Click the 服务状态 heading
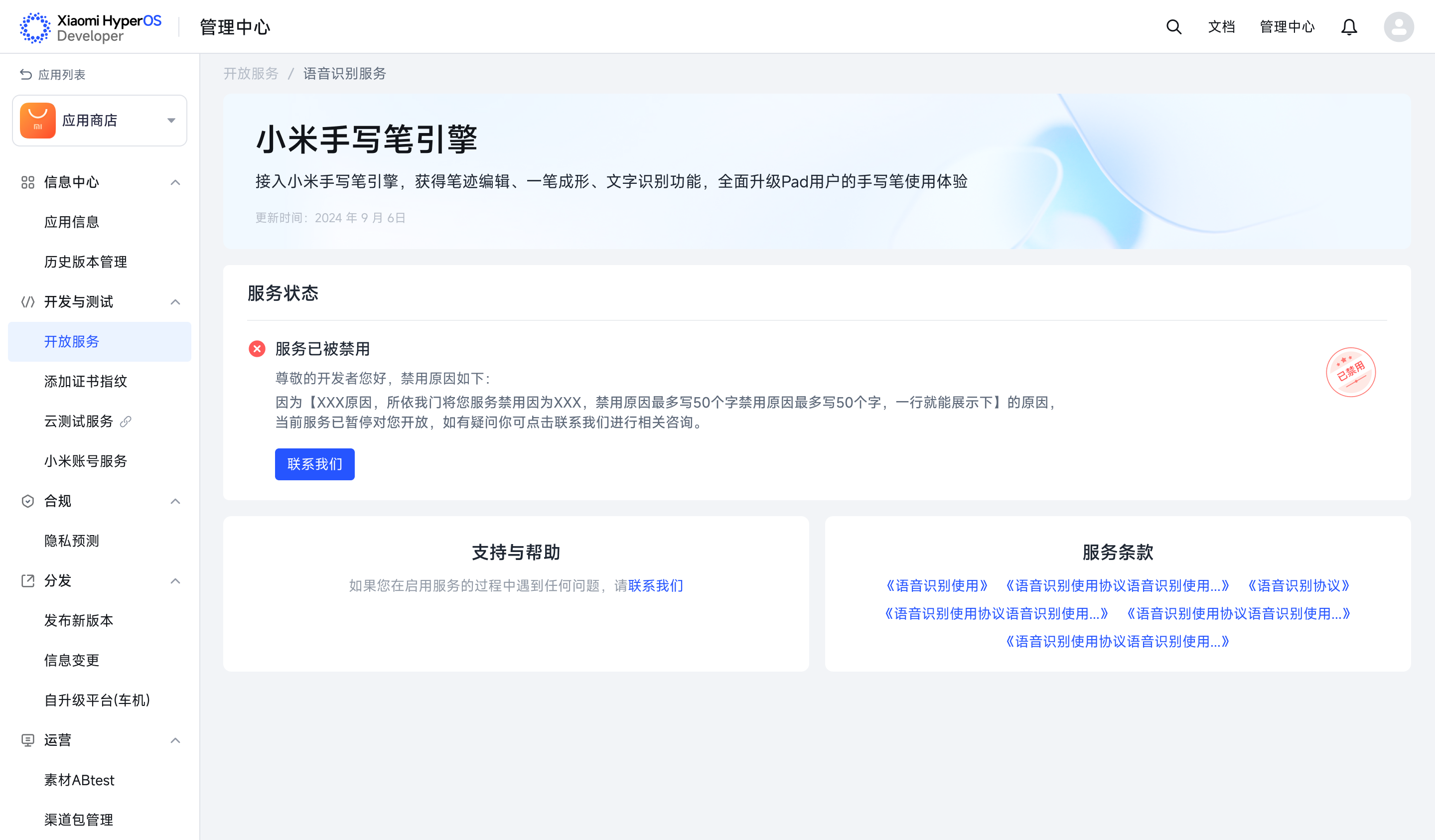The height and width of the screenshot is (840, 1435). pos(283,293)
